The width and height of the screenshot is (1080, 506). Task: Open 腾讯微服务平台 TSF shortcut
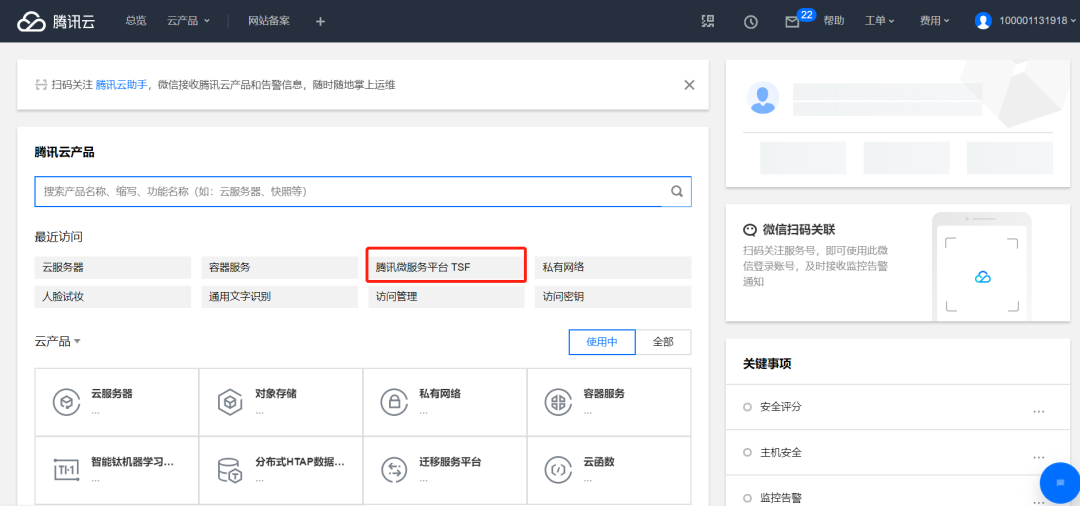[x=446, y=267]
